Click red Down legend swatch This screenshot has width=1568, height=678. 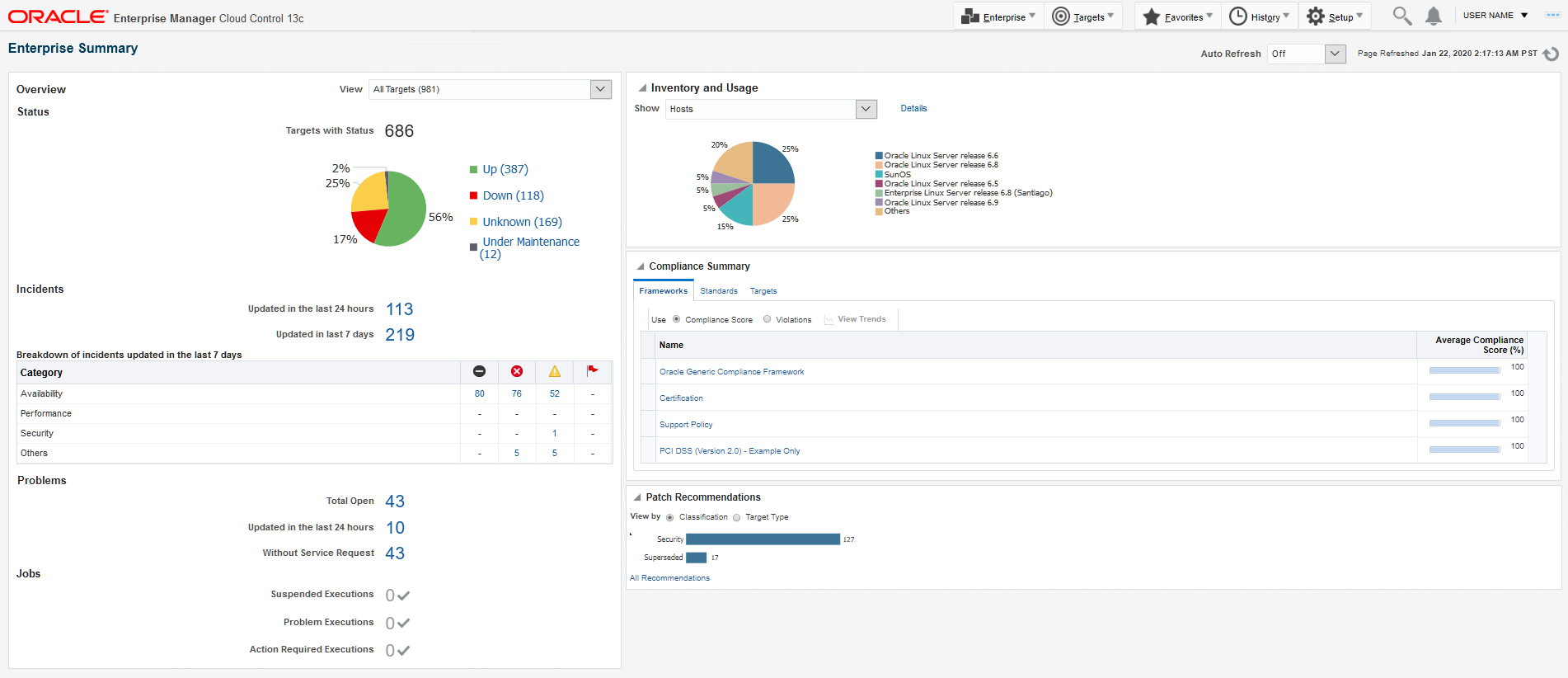(473, 195)
